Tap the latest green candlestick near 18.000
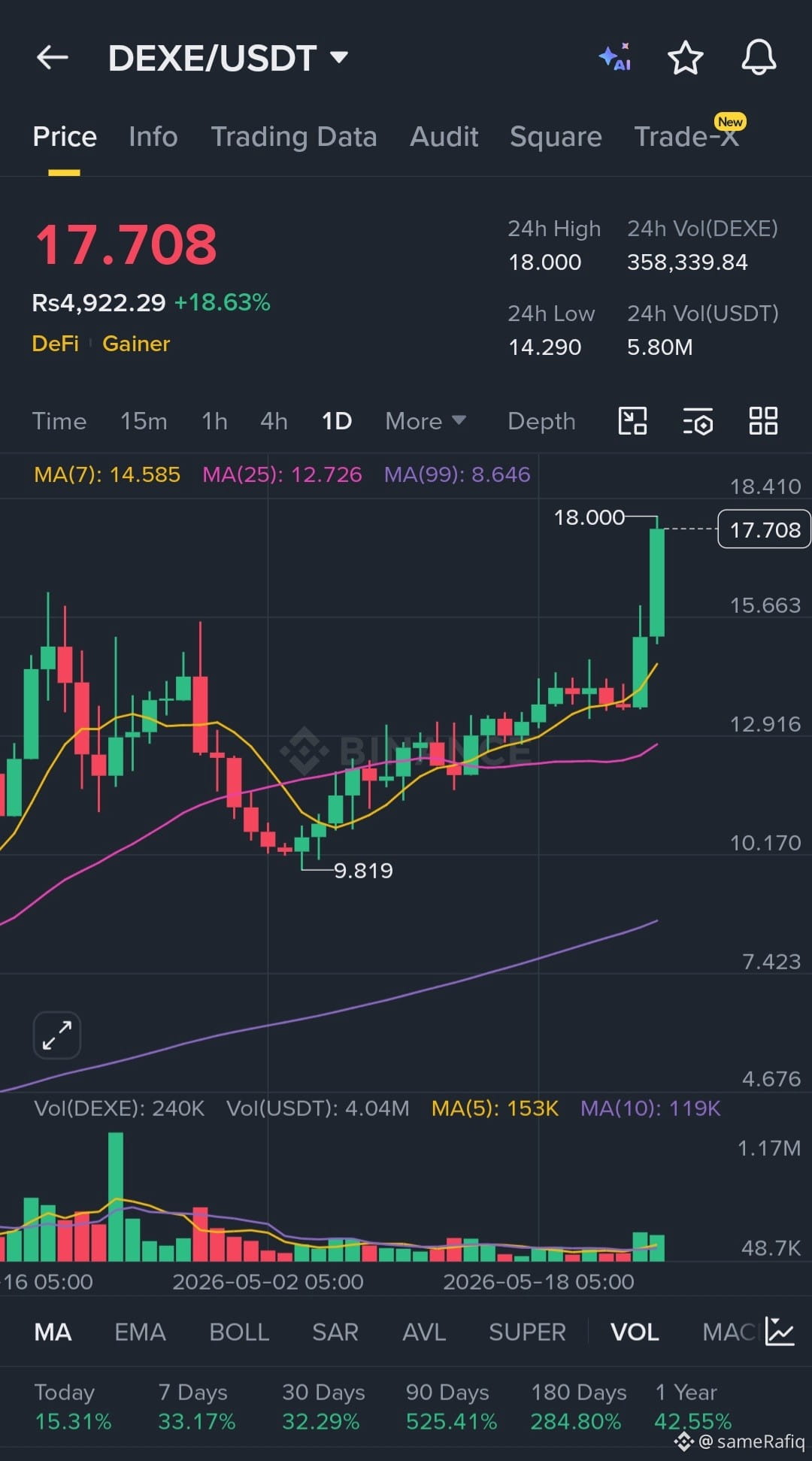This screenshot has width=812, height=1461. coord(657,582)
